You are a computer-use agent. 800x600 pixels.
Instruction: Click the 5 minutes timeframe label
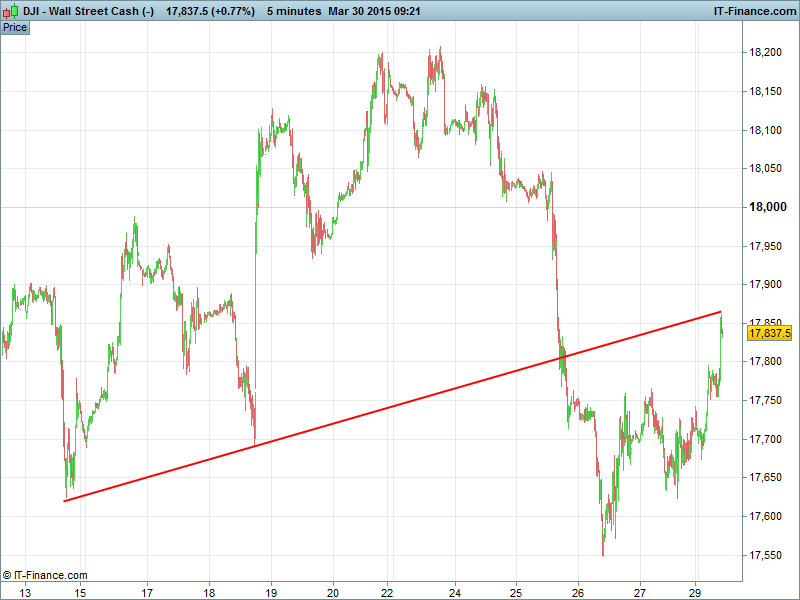tap(294, 11)
